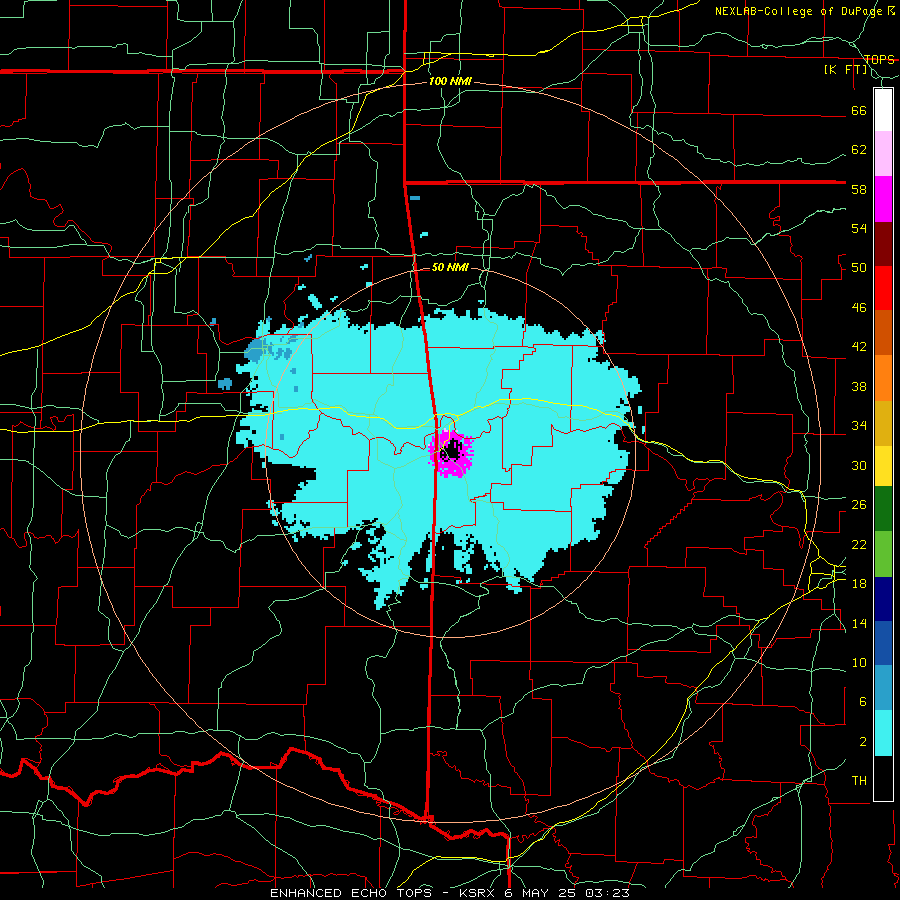The image size is (900, 900).
Task: Click the dark green legend swatch
Action: click(x=883, y=509)
